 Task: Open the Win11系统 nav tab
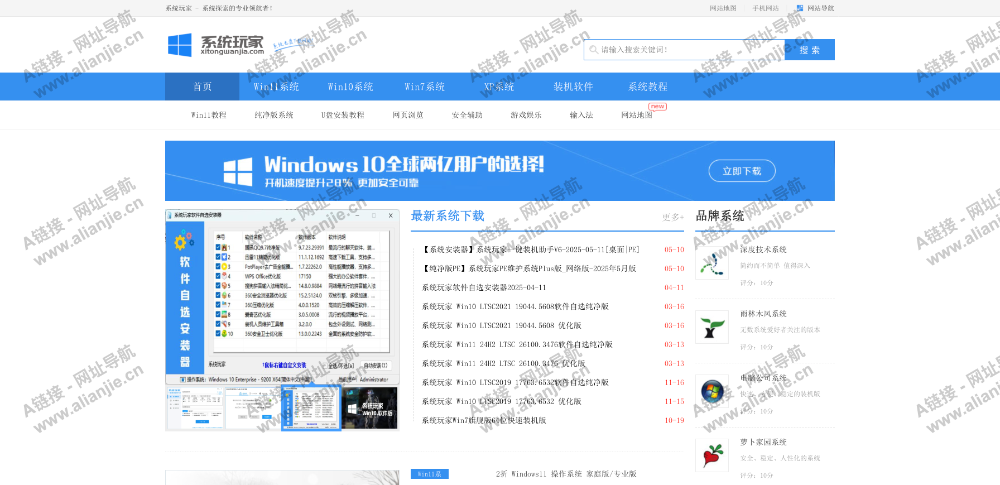[x=276, y=87]
